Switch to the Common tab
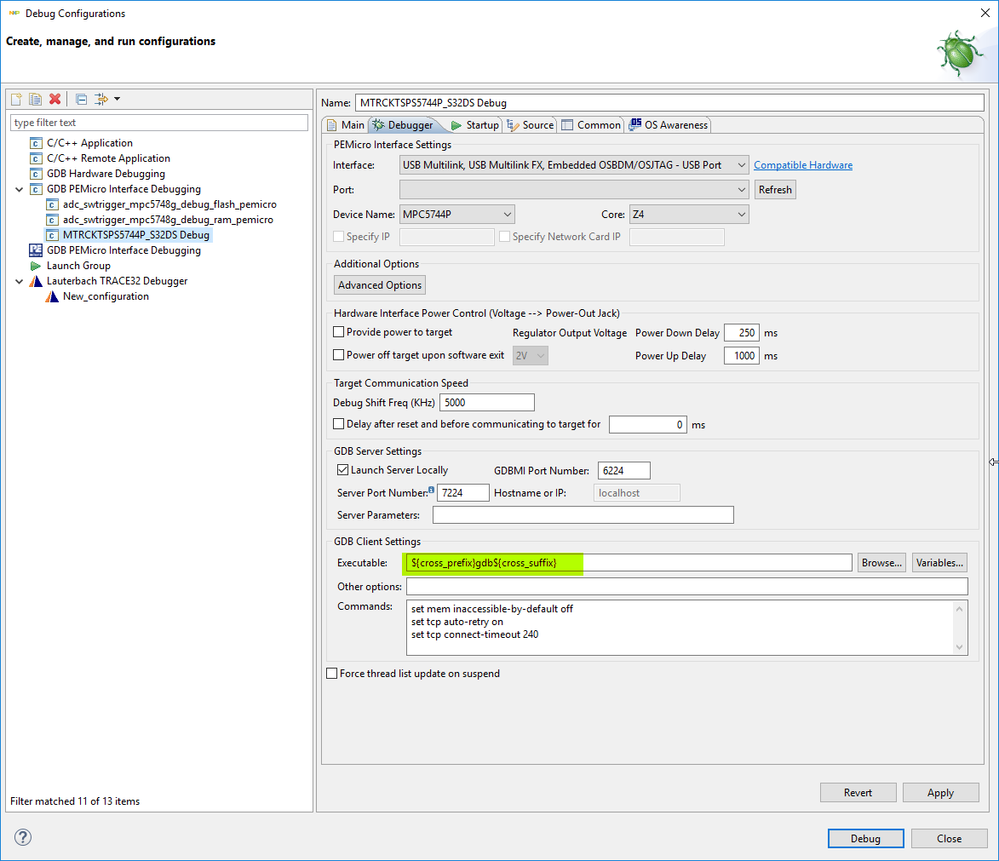 [x=591, y=125]
